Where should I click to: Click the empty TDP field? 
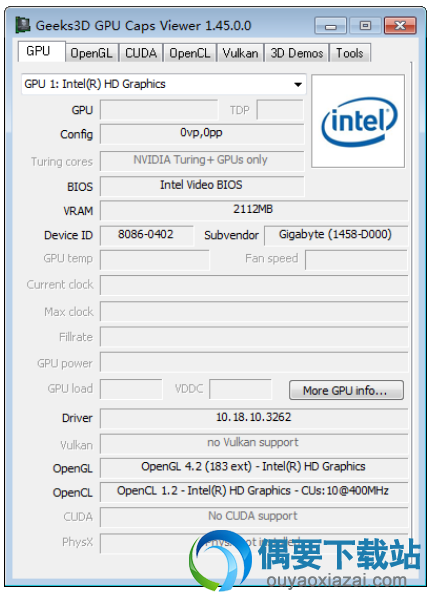point(280,110)
